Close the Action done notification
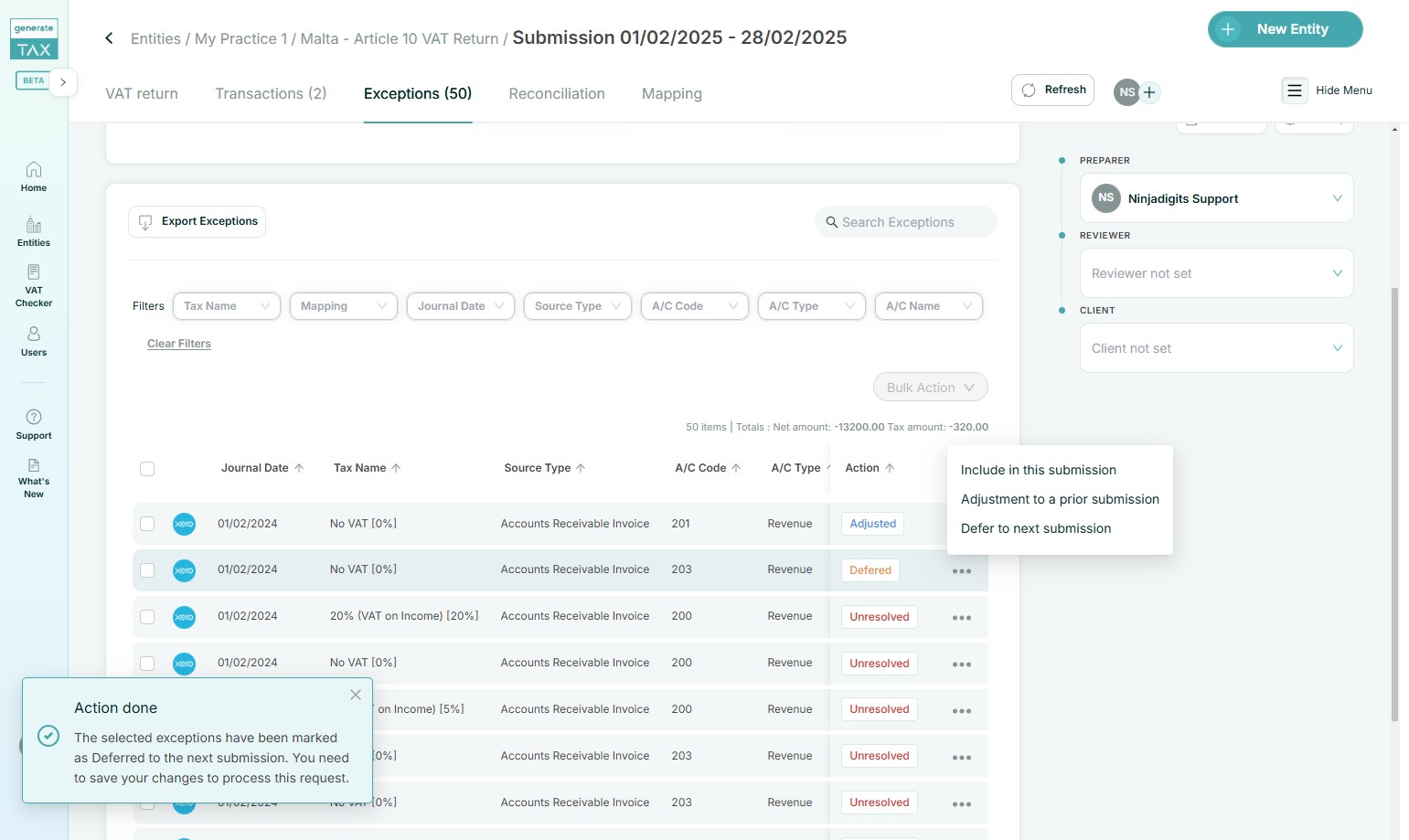The height and width of the screenshot is (840, 1409). 356,695
